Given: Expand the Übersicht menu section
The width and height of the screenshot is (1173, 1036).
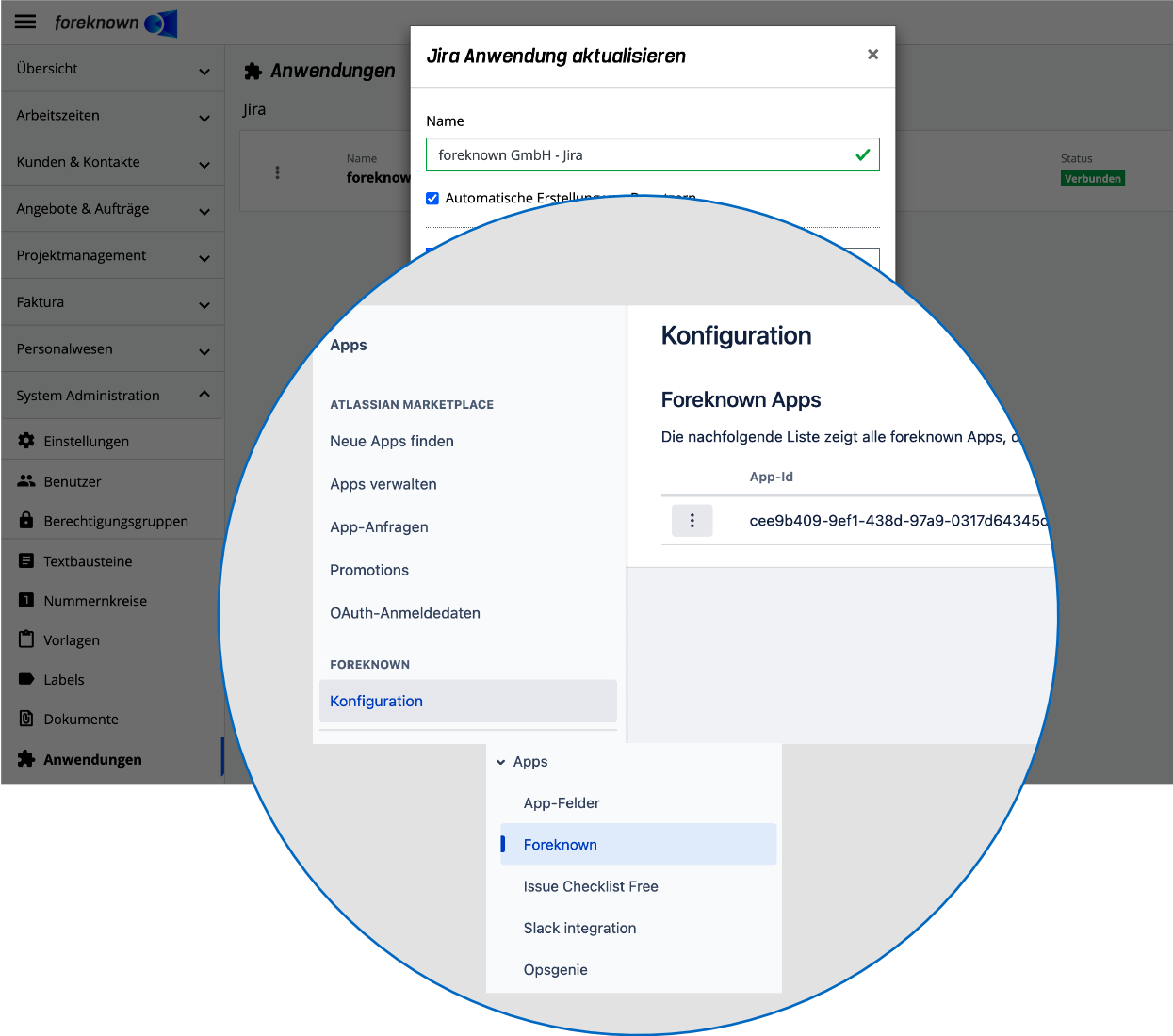Looking at the screenshot, I should coord(113,69).
